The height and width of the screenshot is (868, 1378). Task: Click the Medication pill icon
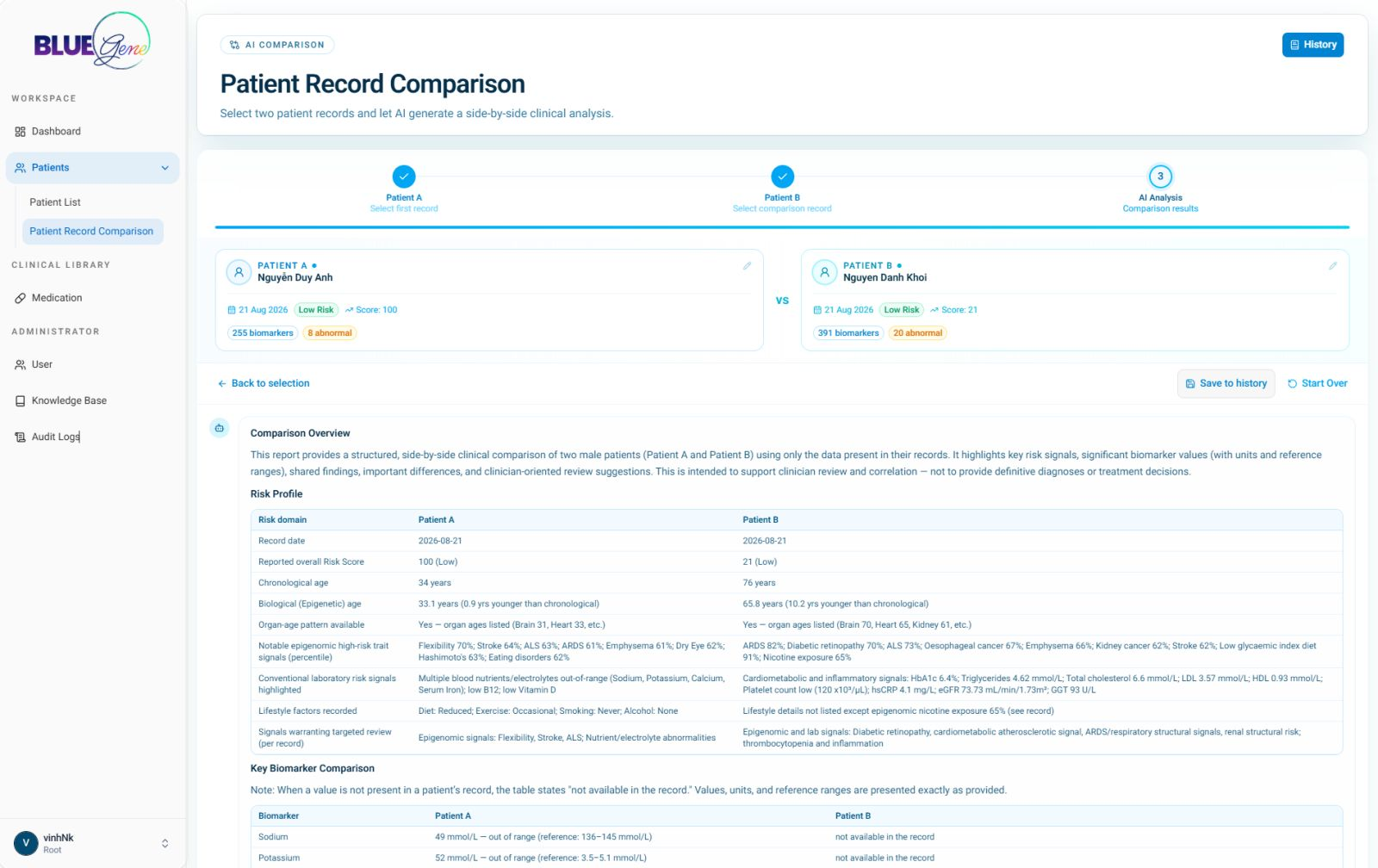click(20, 298)
